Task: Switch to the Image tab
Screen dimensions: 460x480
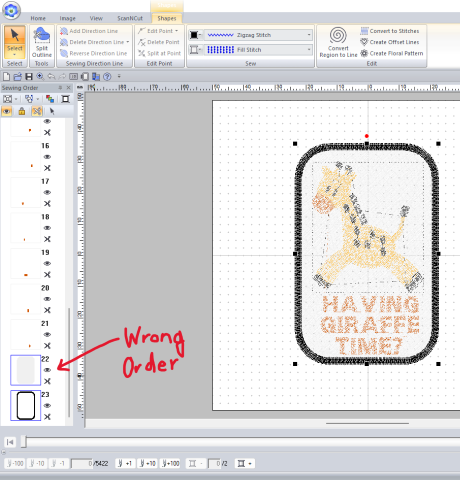Action: [67, 18]
